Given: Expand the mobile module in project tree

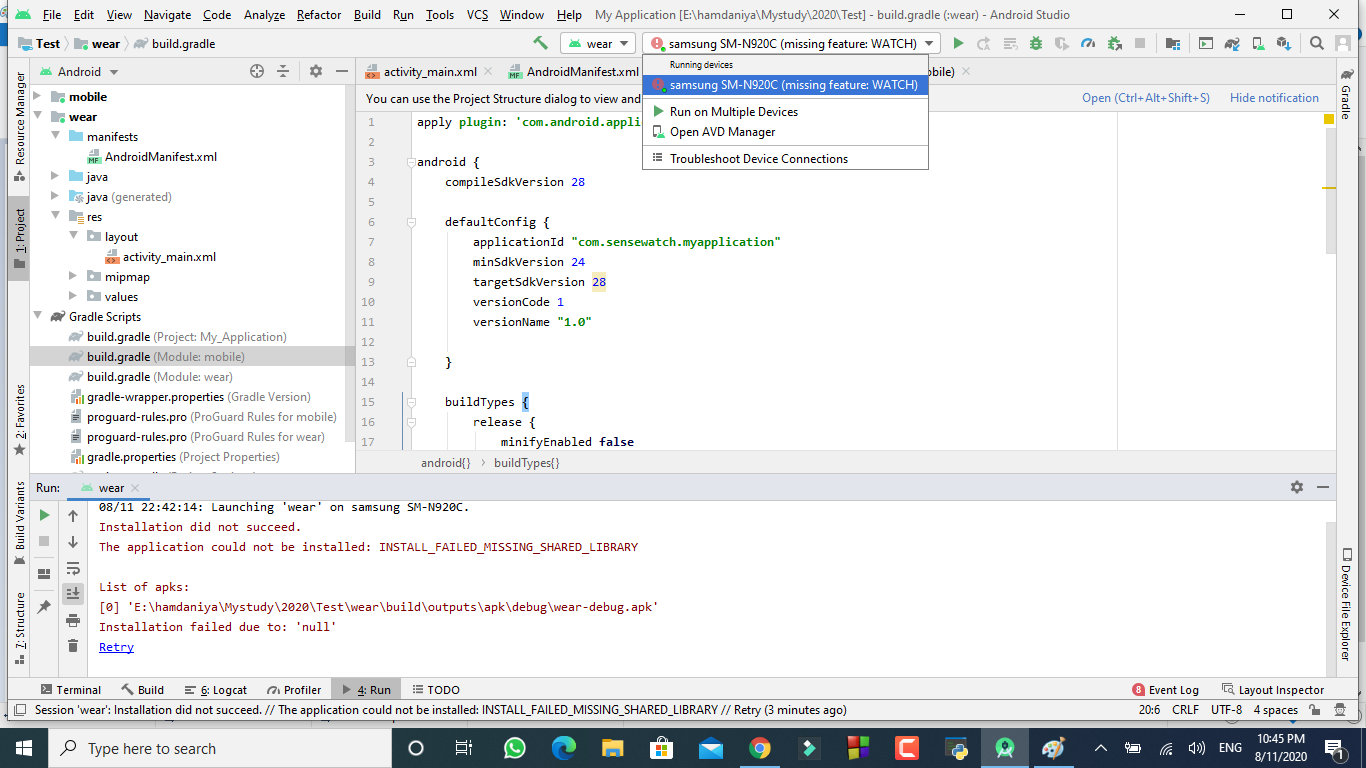Looking at the screenshot, I should tap(38, 97).
